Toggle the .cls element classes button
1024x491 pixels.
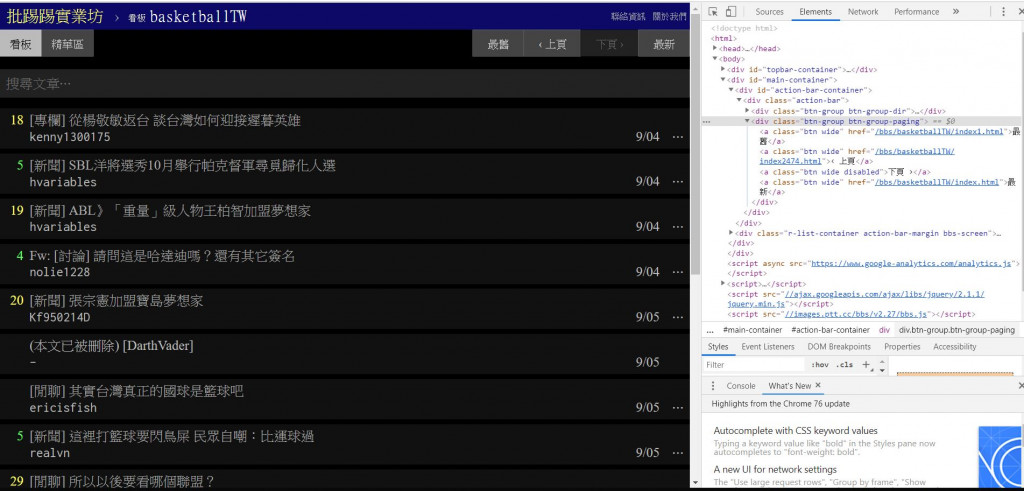pos(844,365)
